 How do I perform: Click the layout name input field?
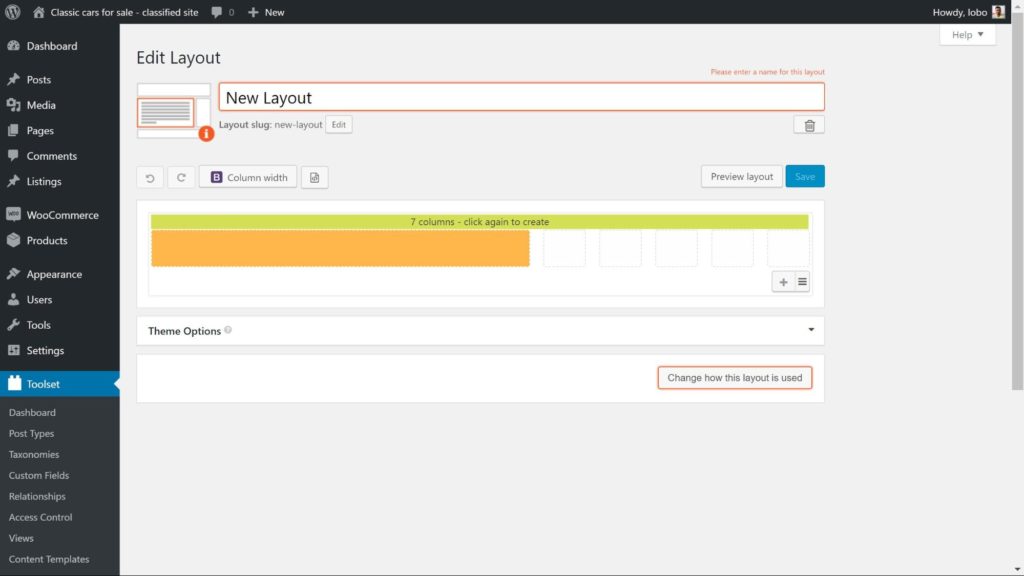click(520, 98)
